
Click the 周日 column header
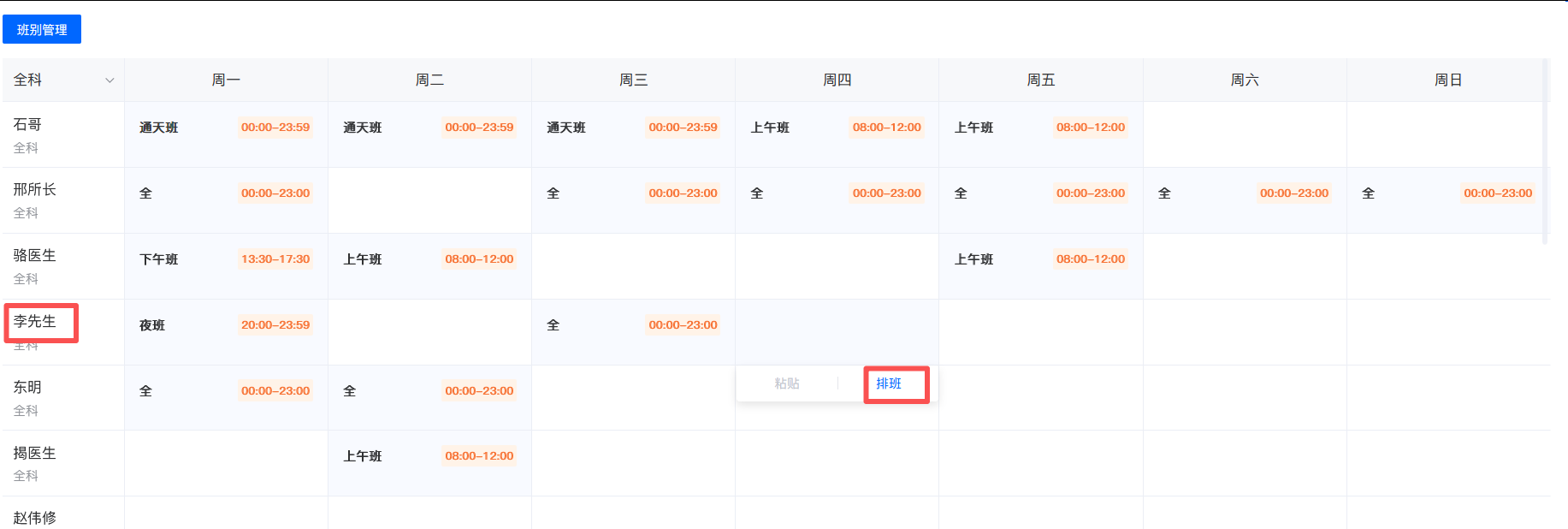[1447, 80]
